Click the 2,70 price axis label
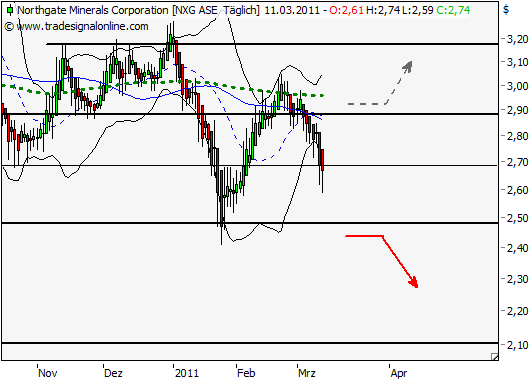This screenshot has height=380, width=531. coord(517,162)
